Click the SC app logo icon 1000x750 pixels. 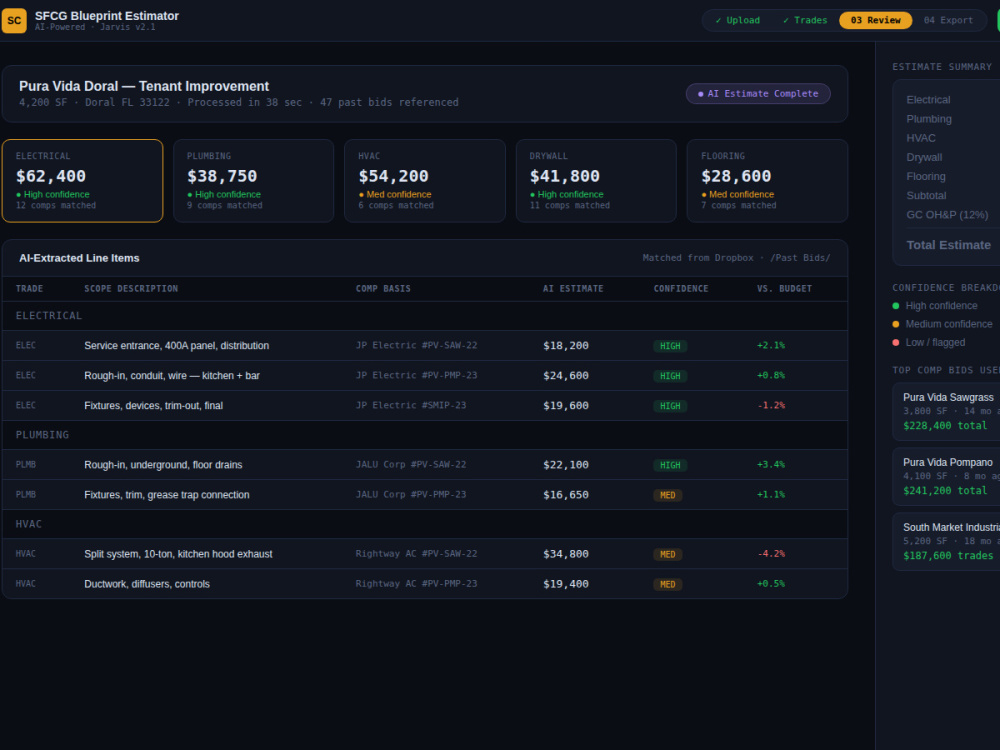(x=14, y=20)
